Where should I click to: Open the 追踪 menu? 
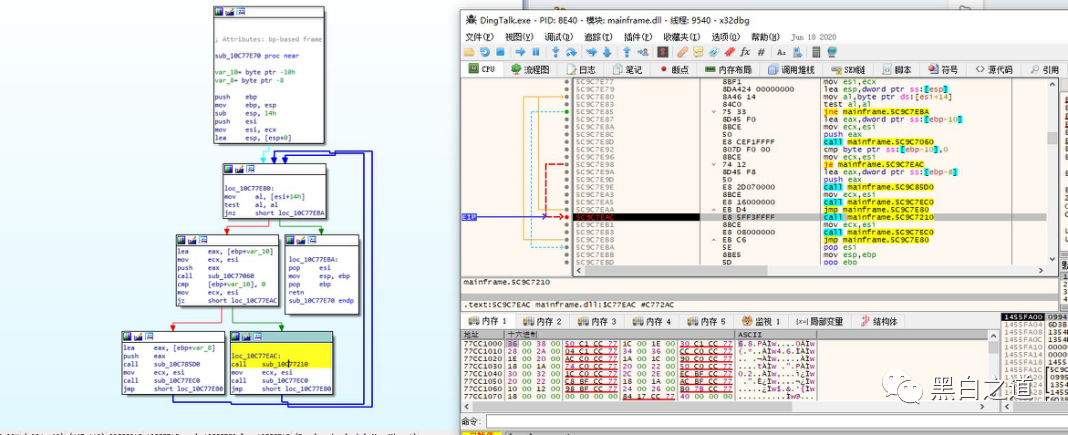click(597, 37)
